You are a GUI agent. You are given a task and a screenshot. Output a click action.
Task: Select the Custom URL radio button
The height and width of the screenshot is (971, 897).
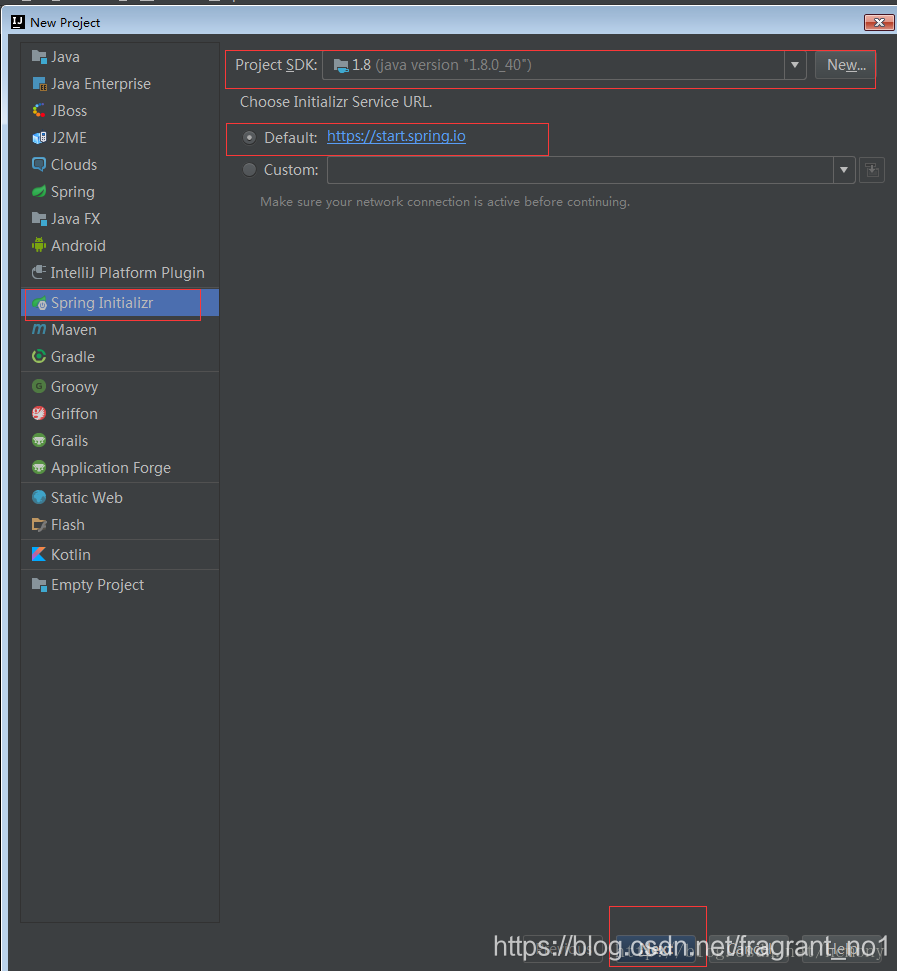click(249, 170)
